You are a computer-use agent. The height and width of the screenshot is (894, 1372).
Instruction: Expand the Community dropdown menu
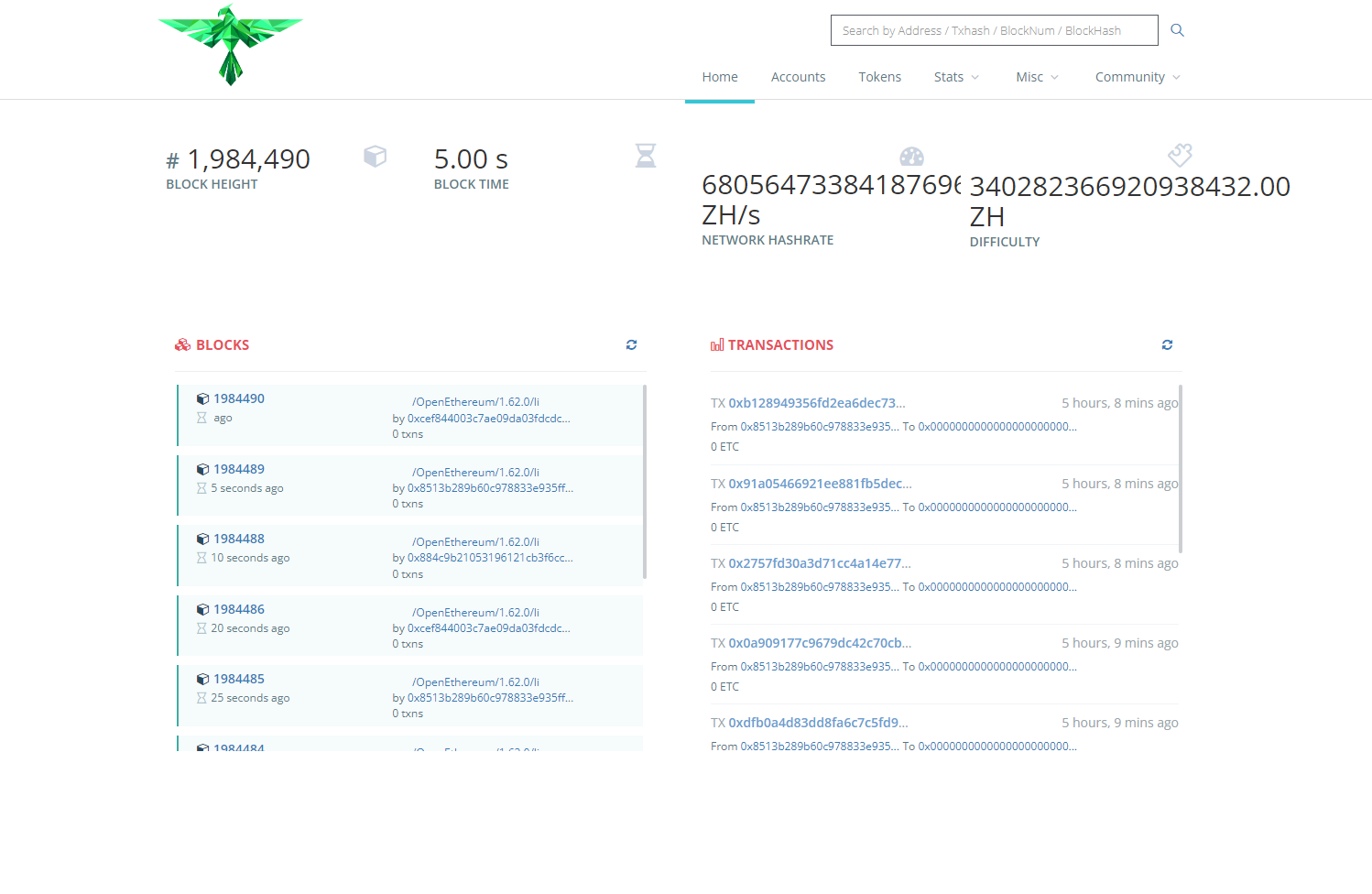[x=1138, y=77]
